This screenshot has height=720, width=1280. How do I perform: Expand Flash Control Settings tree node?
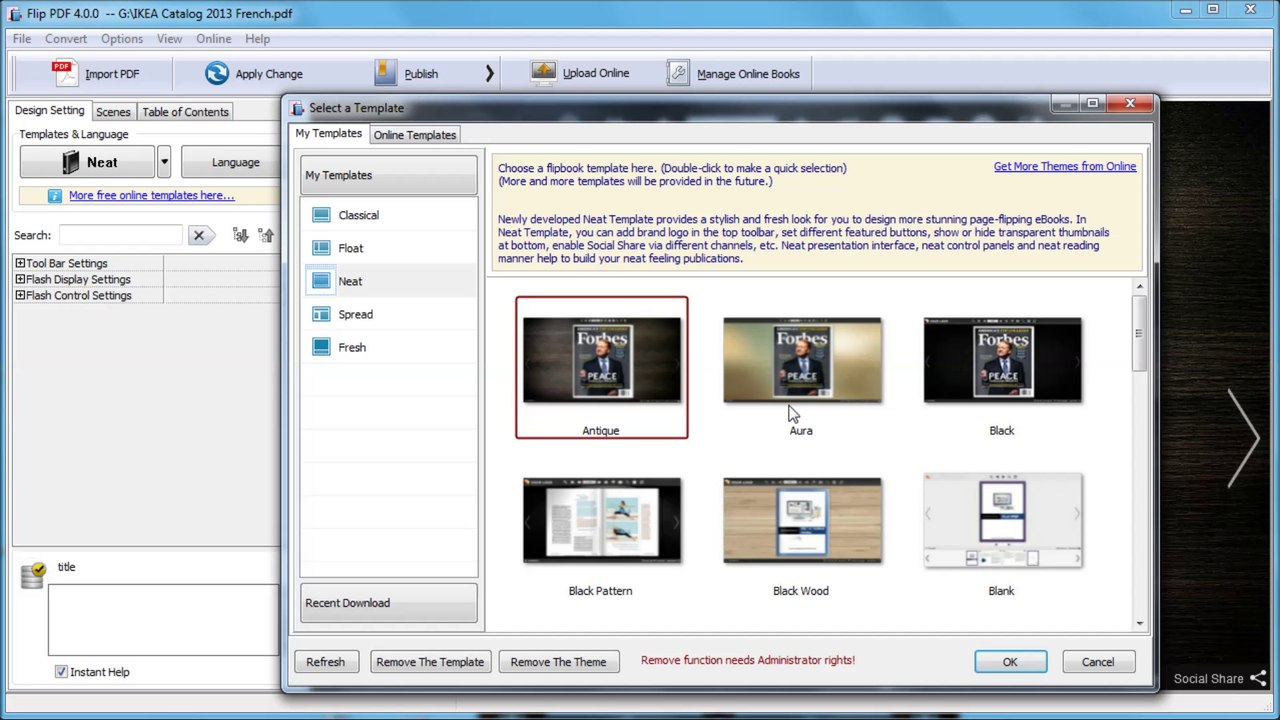point(19,295)
